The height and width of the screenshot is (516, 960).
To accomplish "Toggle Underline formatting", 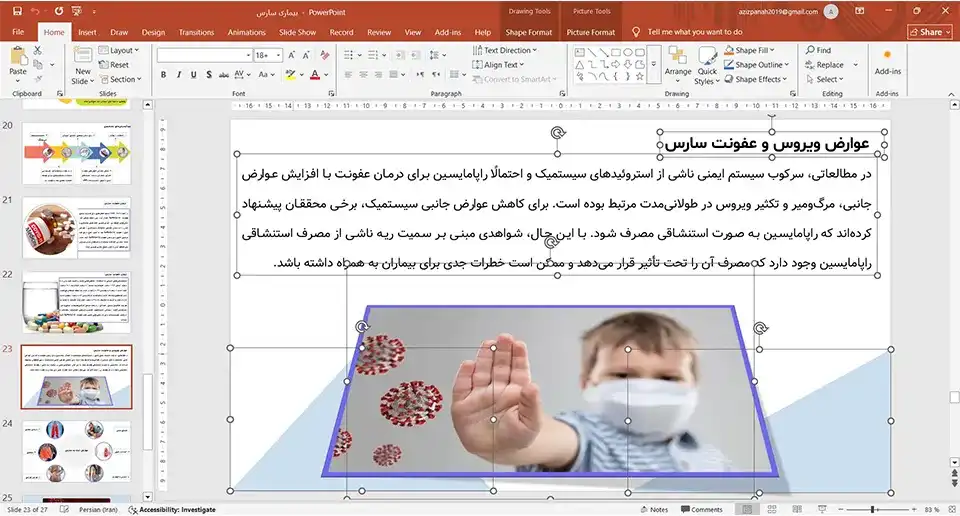I will point(193,75).
